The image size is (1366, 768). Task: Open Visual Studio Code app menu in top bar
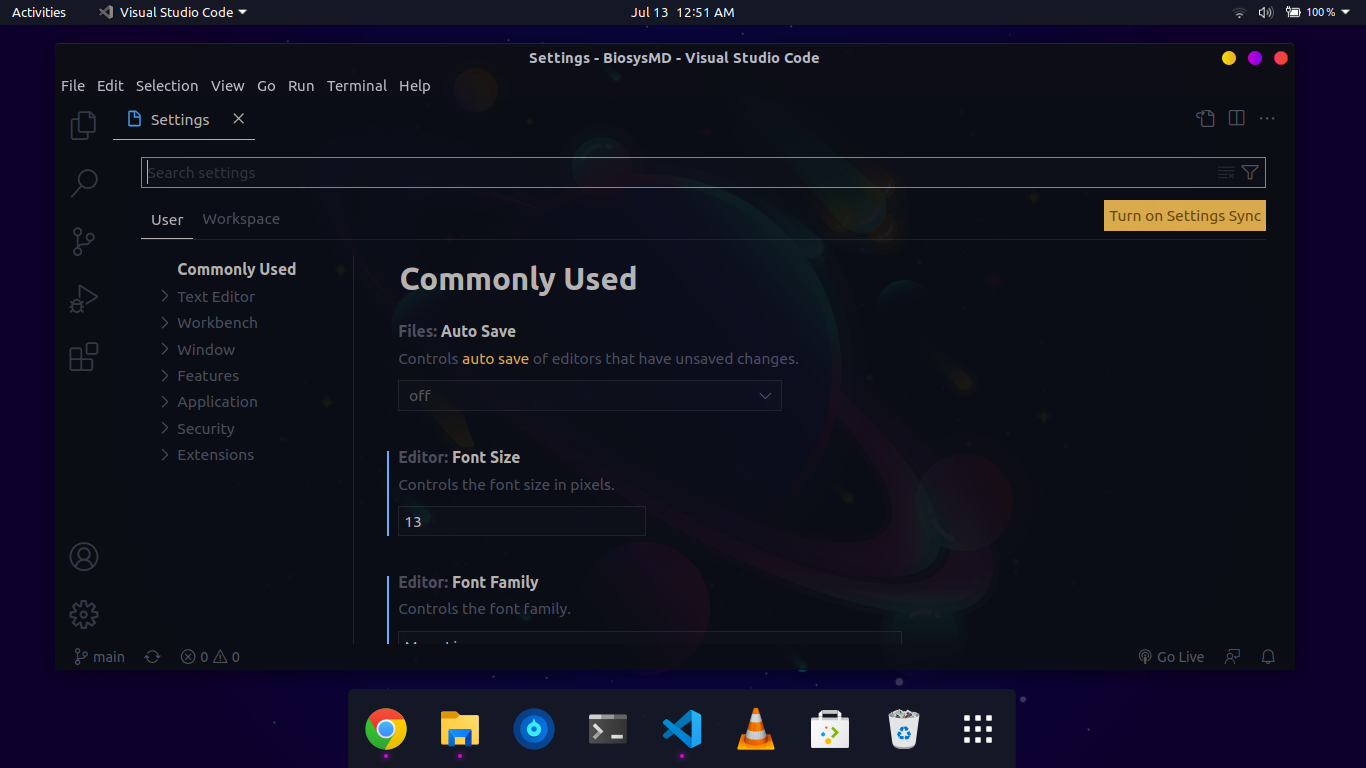pos(172,12)
